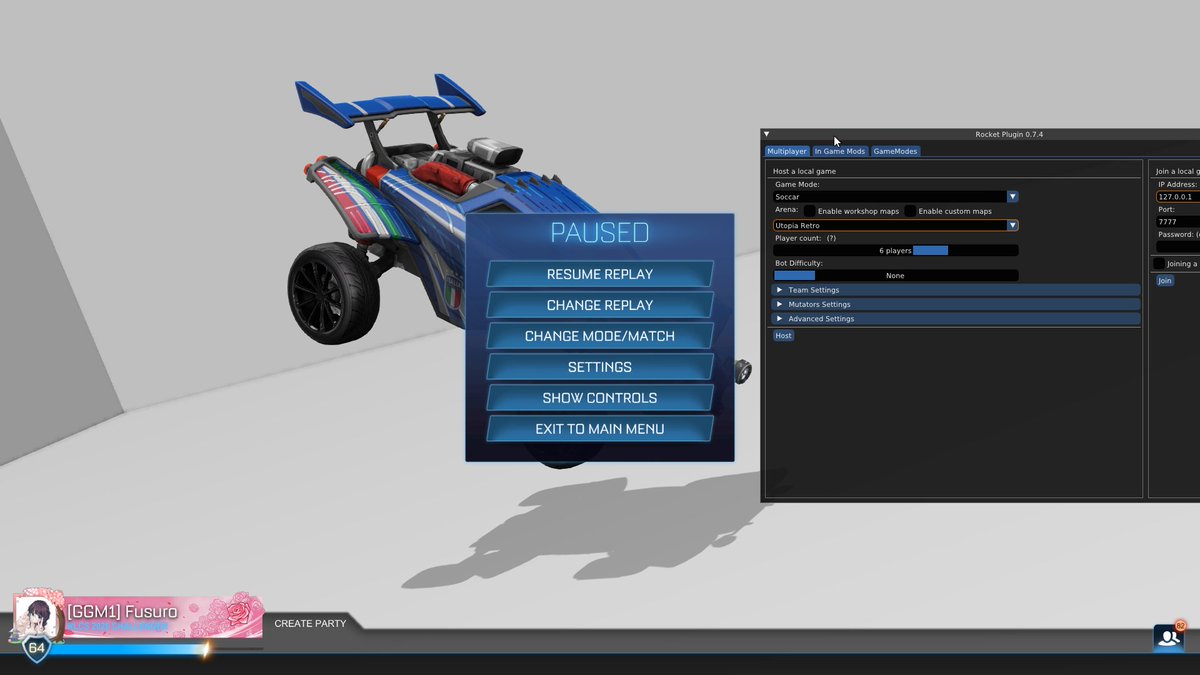The width and height of the screenshot is (1200, 675).
Task: Click the Host button
Action: 784,336
